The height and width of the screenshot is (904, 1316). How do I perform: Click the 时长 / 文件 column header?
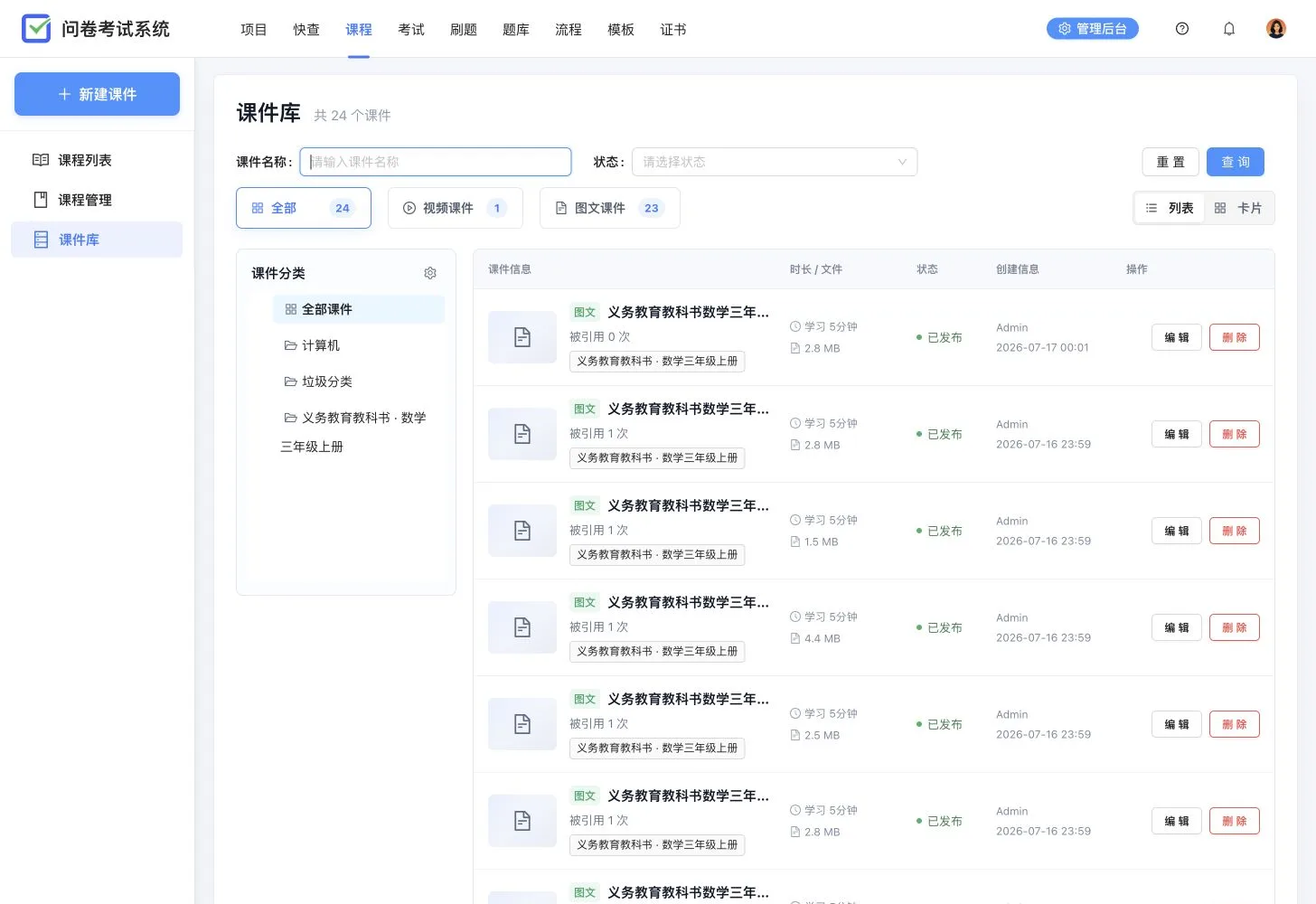[x=816, y=269]
